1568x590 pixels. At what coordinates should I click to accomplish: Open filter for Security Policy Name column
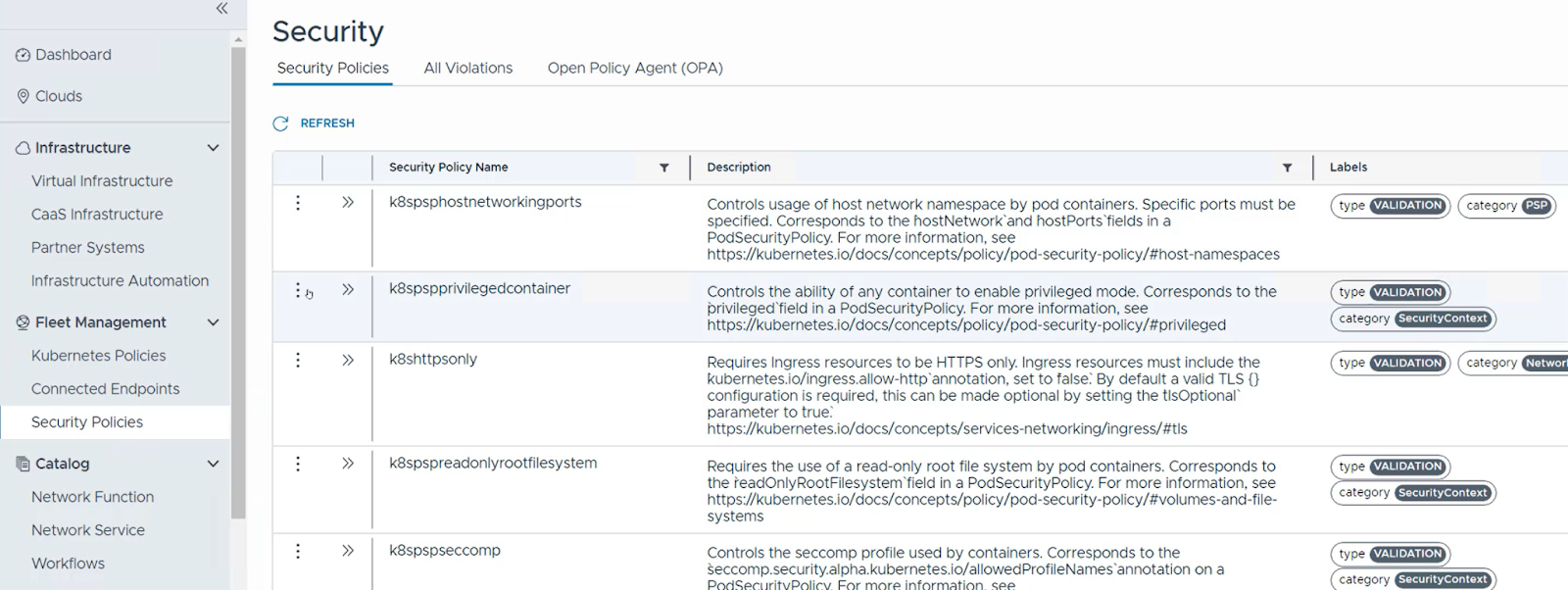point(663,168)
